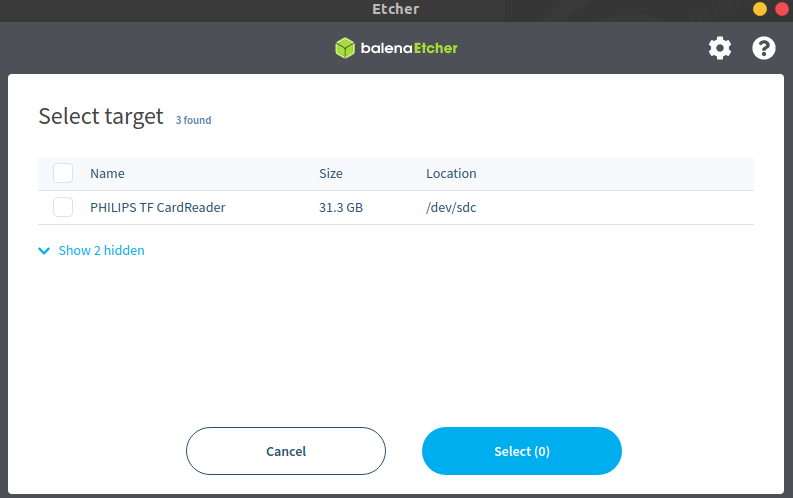Minimize the Etcher window with the yellow button
This screenshot has width=793, height=498.
click(760, 9)
